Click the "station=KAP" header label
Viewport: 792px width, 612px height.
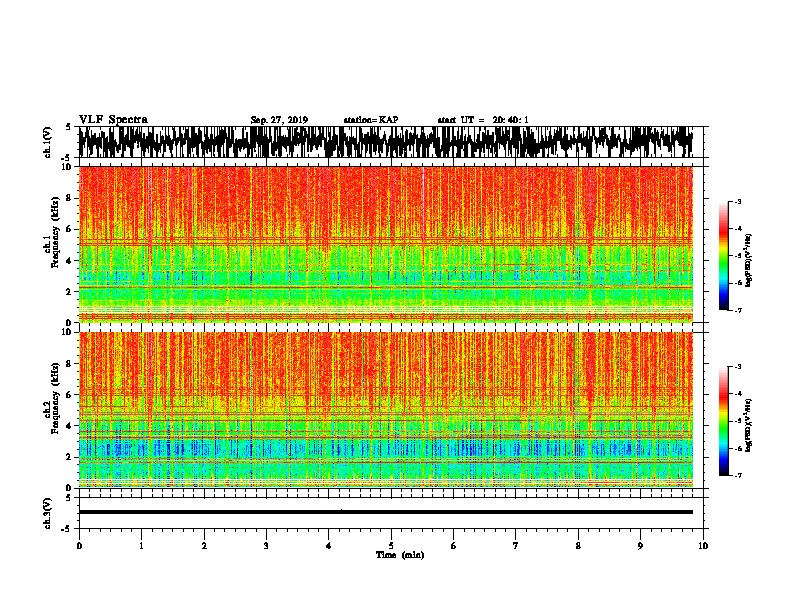pyautogui.click(x=371, y=120)
